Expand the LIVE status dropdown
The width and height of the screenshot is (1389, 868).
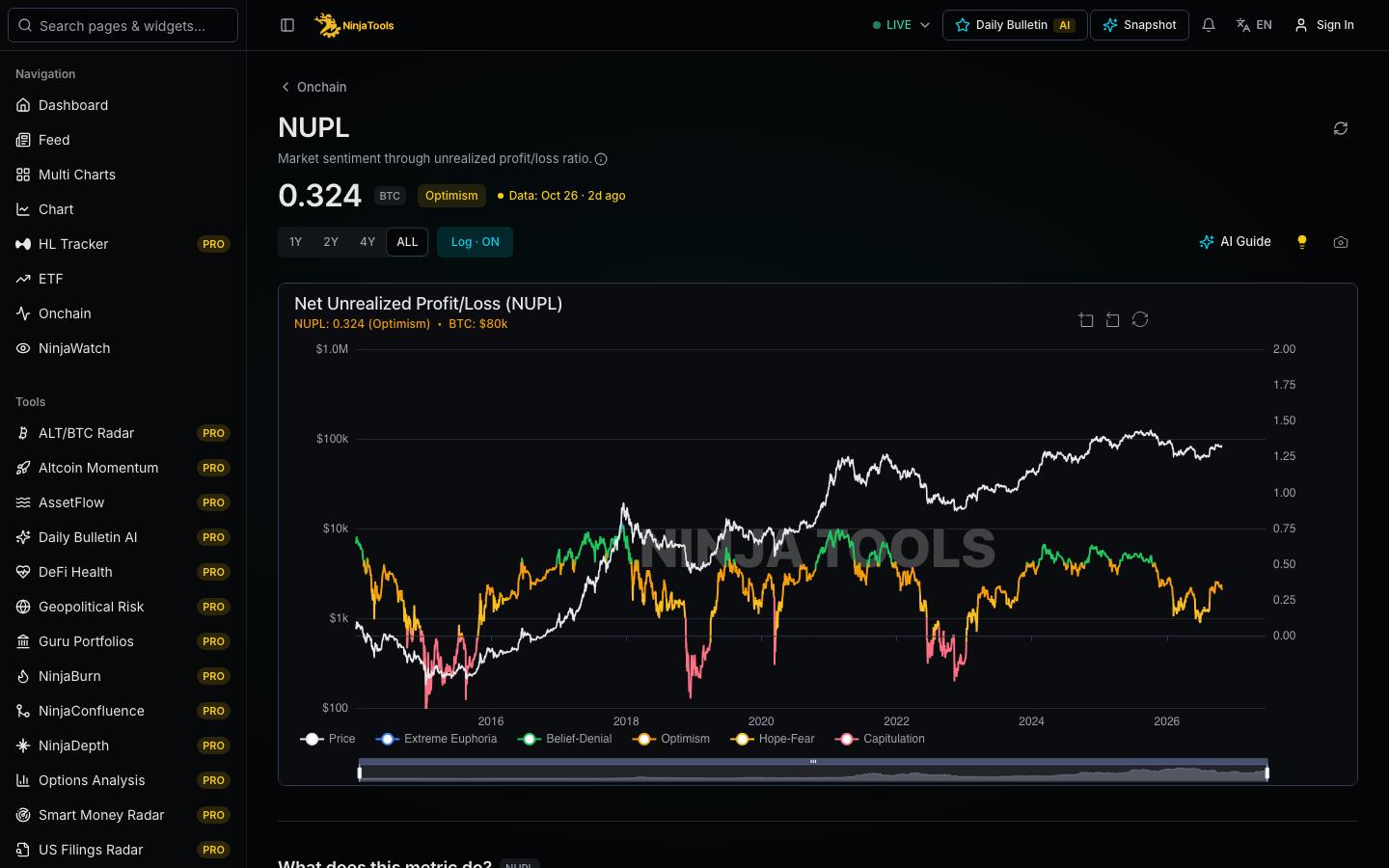pos(901,25)
